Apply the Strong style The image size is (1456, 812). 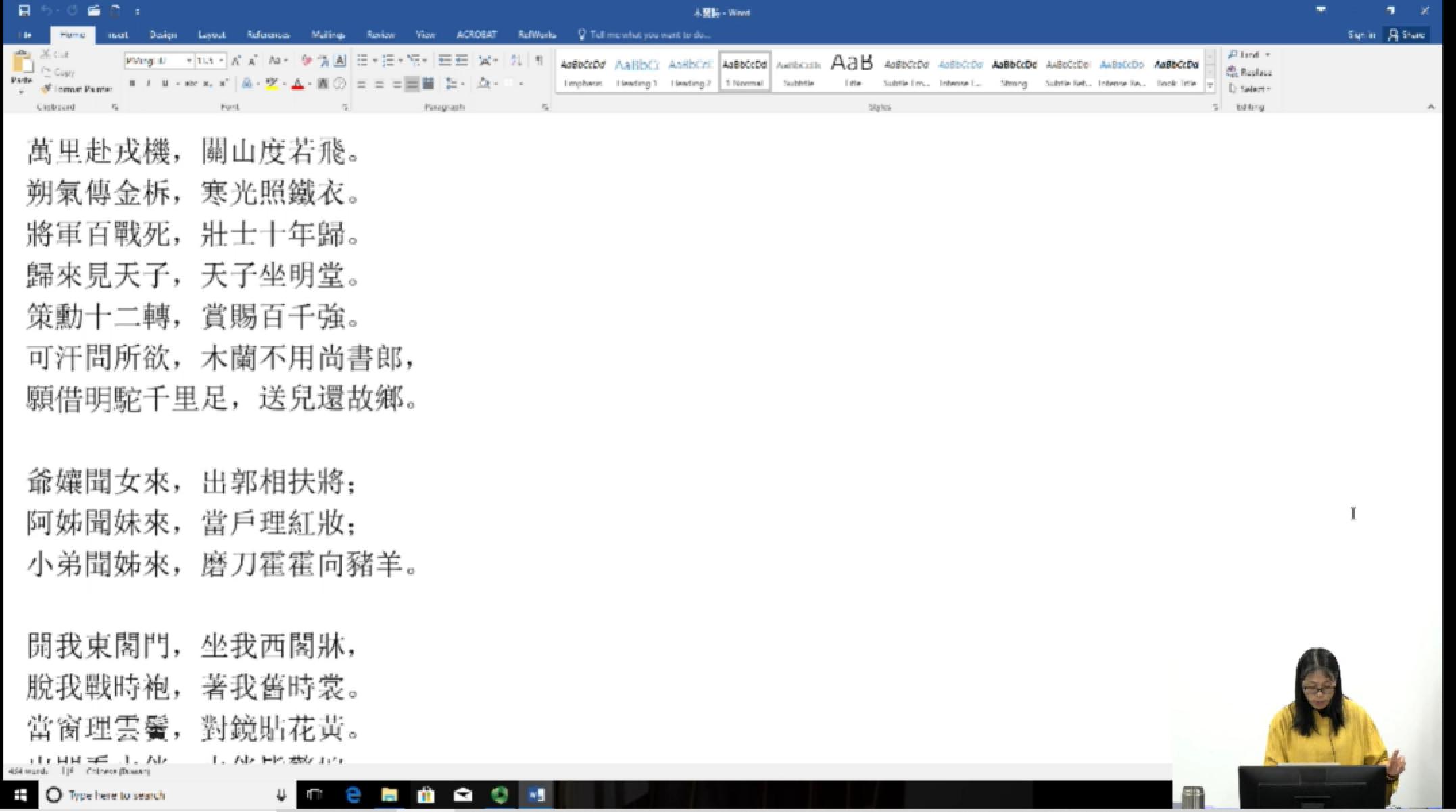tap(1014, 72)
